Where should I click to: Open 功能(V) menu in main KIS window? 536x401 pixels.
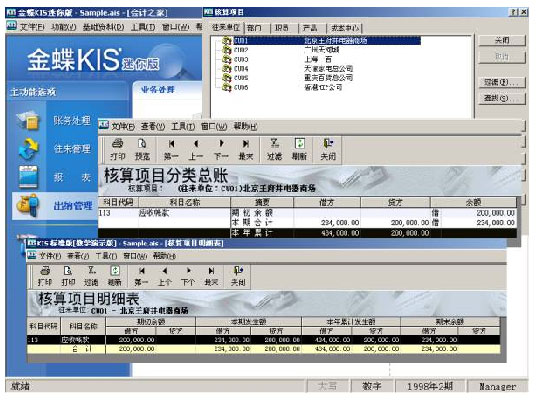[64, 27]
